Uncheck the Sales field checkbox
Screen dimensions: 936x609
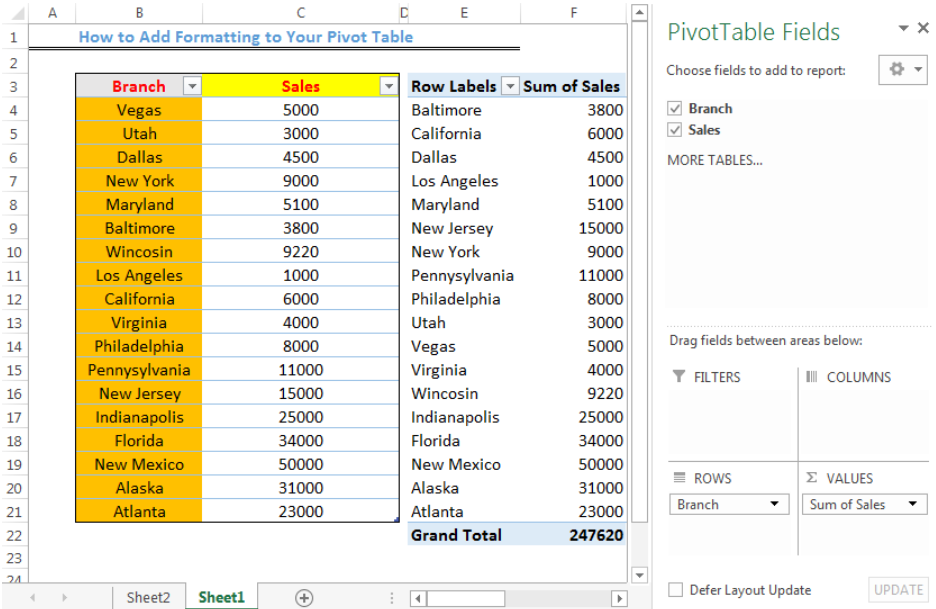click(x=676, y=130)
